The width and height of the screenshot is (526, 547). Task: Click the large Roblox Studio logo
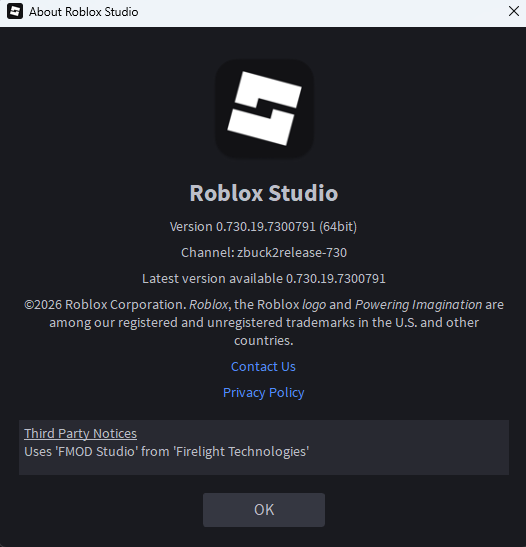point(264,108)
